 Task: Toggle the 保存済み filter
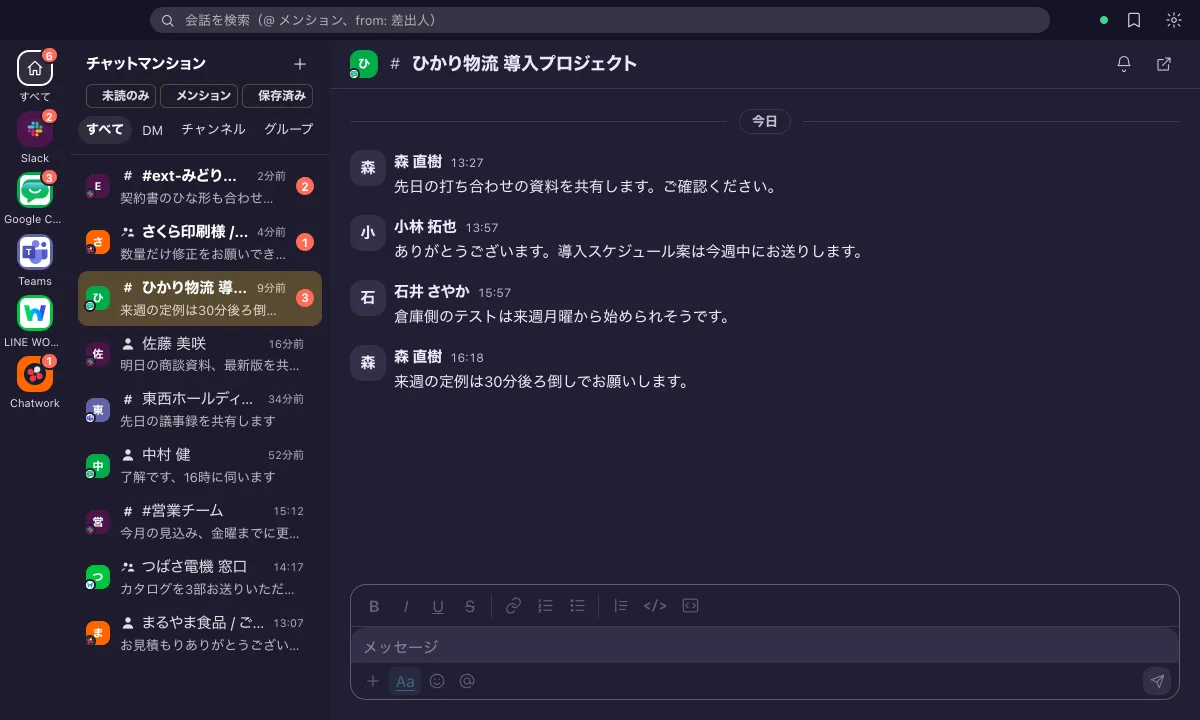278,96
